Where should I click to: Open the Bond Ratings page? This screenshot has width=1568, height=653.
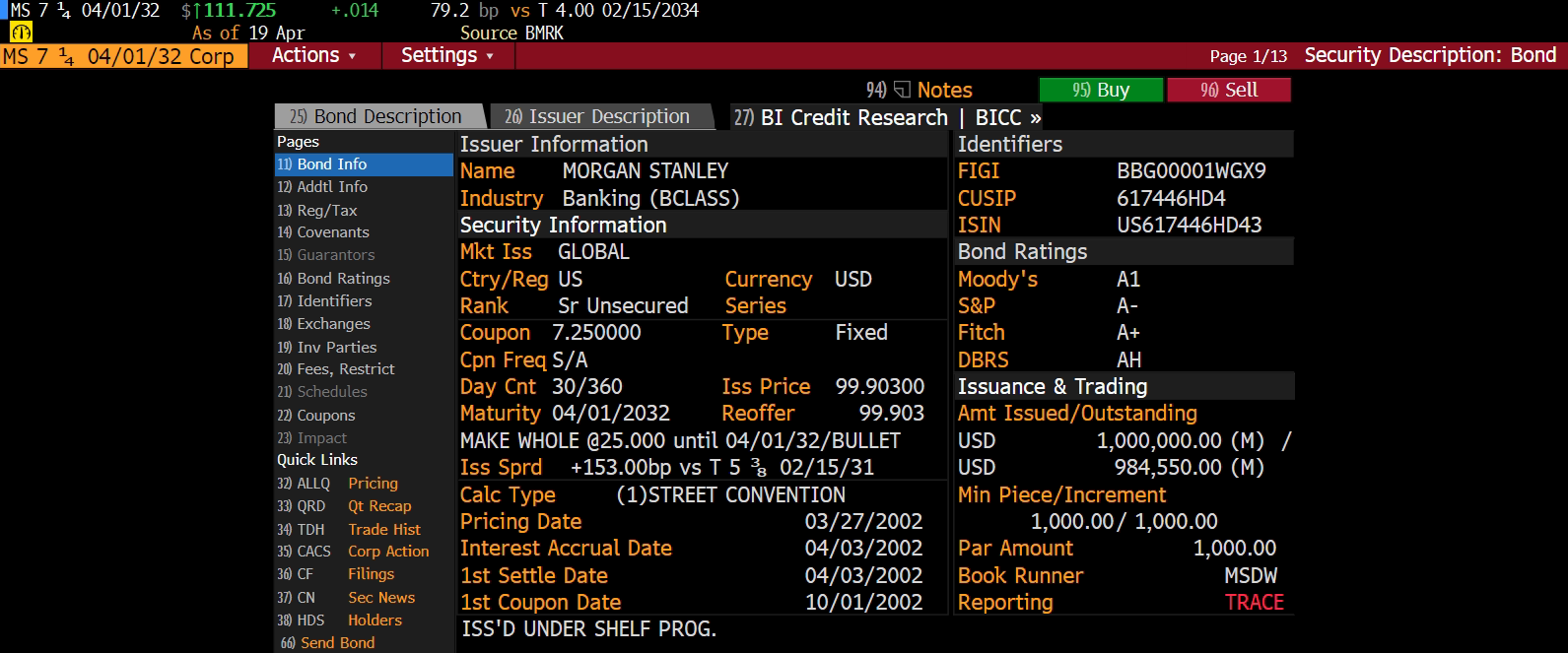click(364, 279)
